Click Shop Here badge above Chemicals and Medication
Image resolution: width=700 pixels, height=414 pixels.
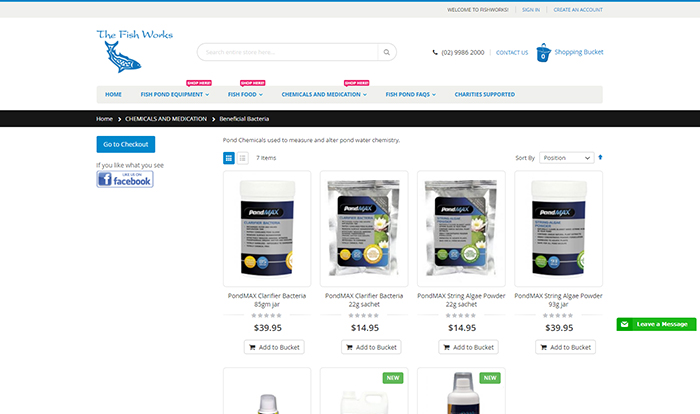click(357, 83)
